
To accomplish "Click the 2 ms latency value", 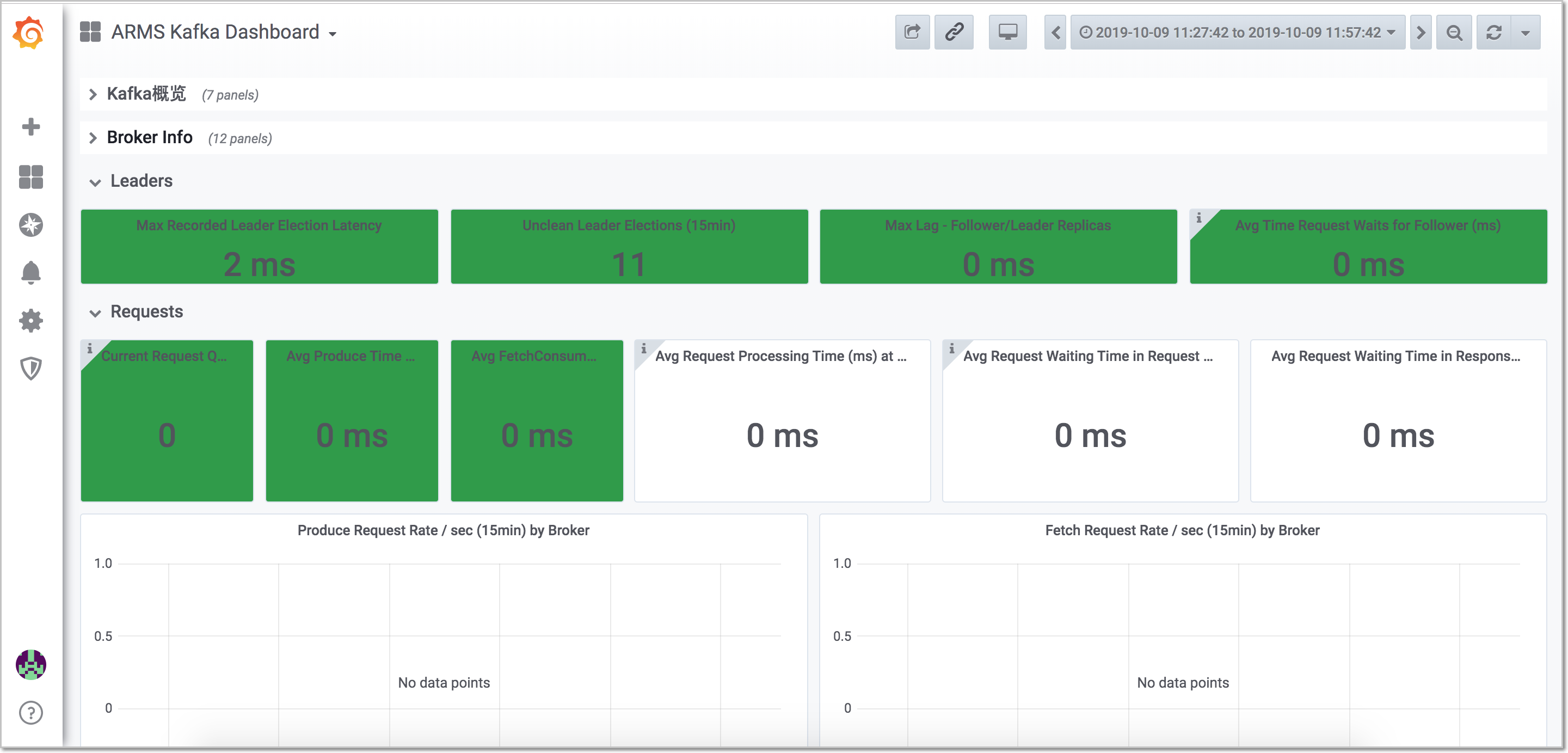I will coord(259,265).
